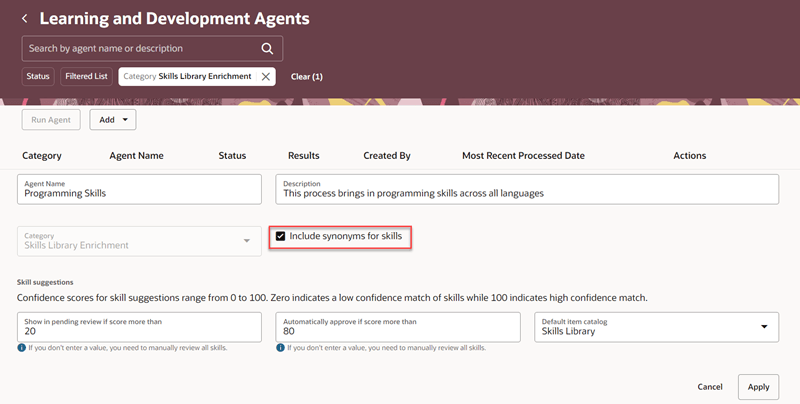Click info icon under automatically approve field

click(280, 348)
